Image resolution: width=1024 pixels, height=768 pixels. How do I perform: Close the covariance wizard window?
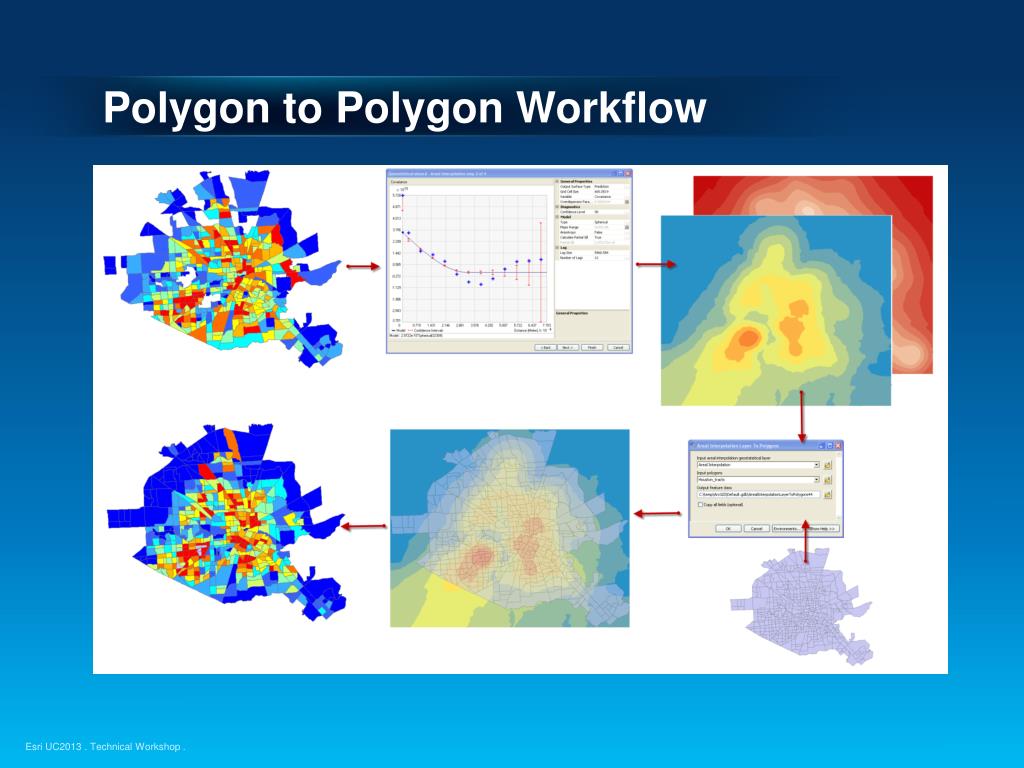[x=628, y=174]
